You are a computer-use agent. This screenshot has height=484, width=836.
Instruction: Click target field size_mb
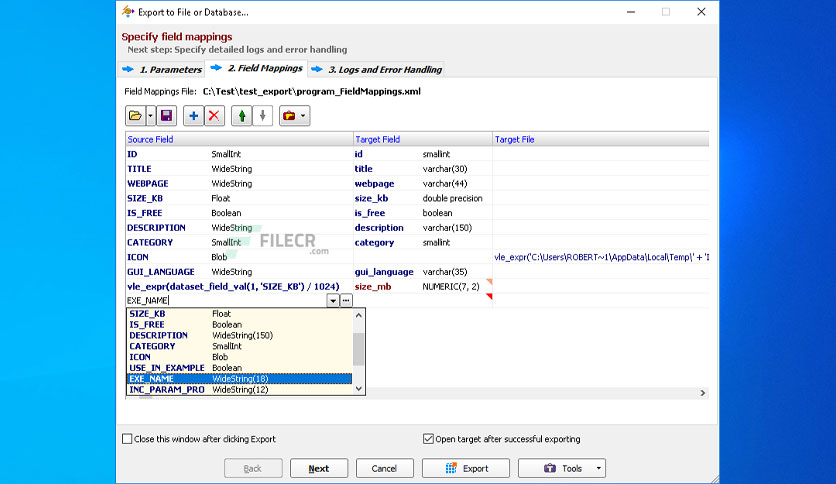(x=373, y=286)
